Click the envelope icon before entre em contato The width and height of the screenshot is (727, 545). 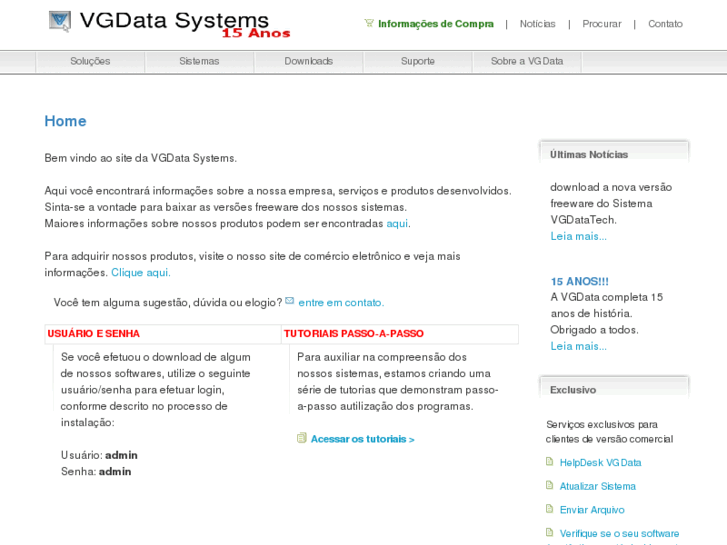pyautogui.click(x=290, y=301)
